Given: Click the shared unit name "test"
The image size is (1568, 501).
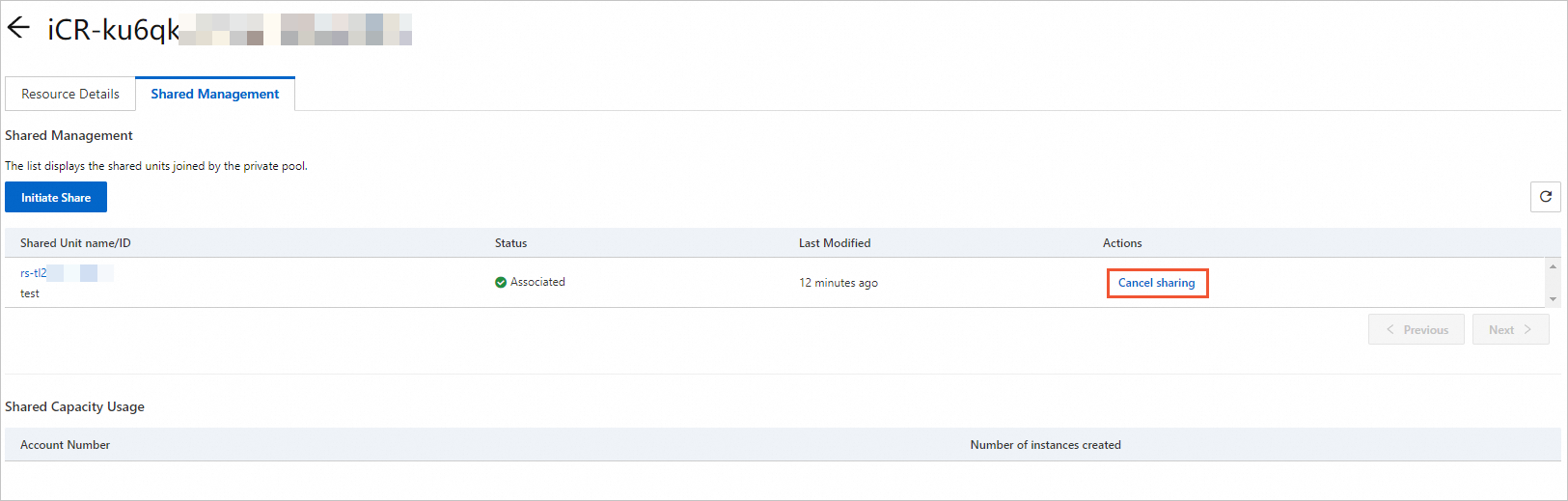Looking at the screenshot, I should (x=30, y=293).
